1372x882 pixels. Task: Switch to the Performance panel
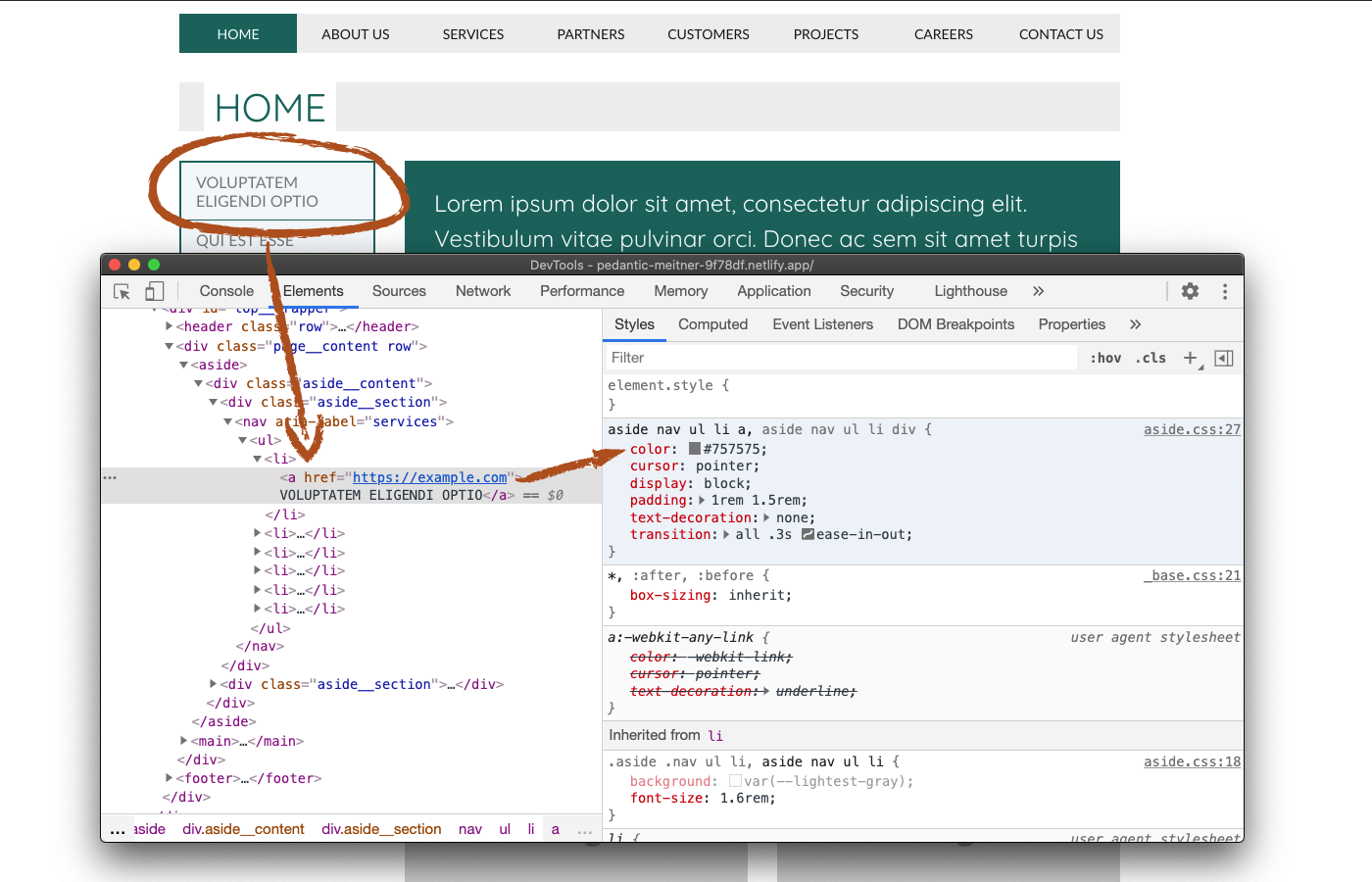coord(582,291)
